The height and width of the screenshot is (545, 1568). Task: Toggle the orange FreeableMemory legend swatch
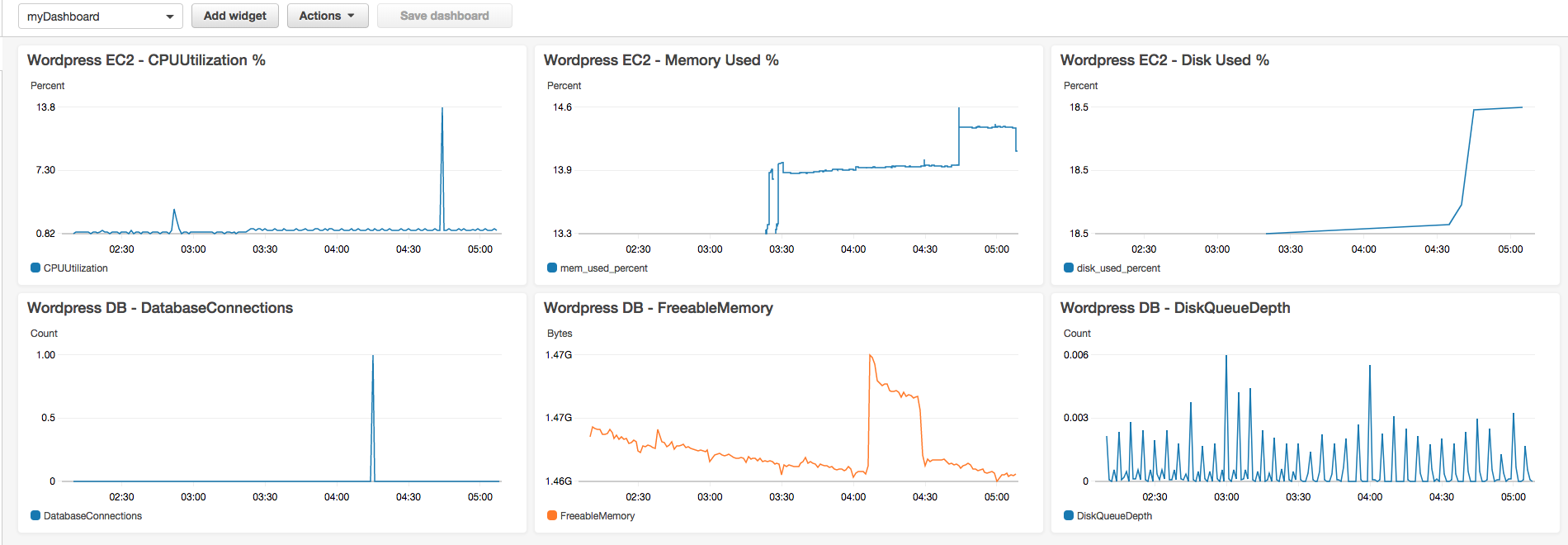[552, 515]
